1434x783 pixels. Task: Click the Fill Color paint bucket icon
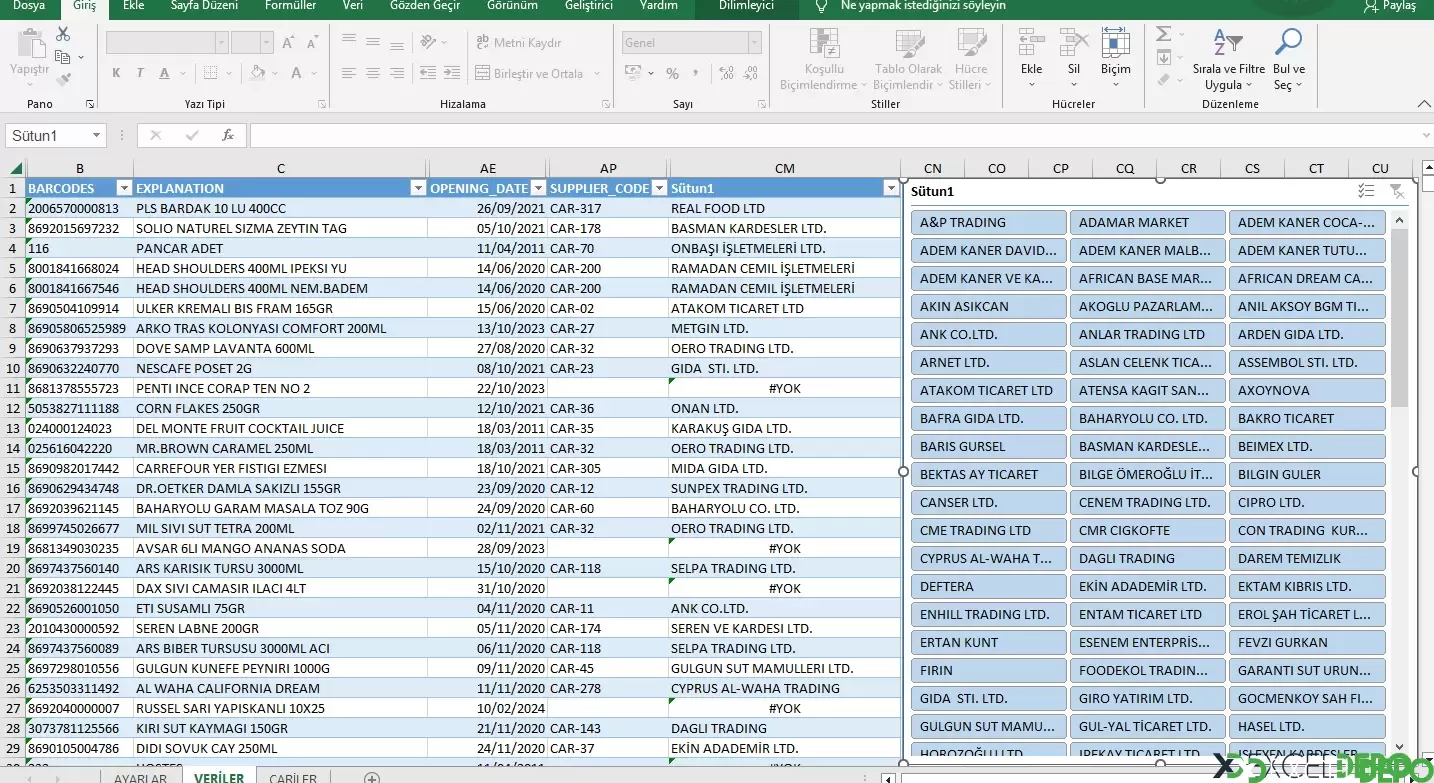pos(258,73)
